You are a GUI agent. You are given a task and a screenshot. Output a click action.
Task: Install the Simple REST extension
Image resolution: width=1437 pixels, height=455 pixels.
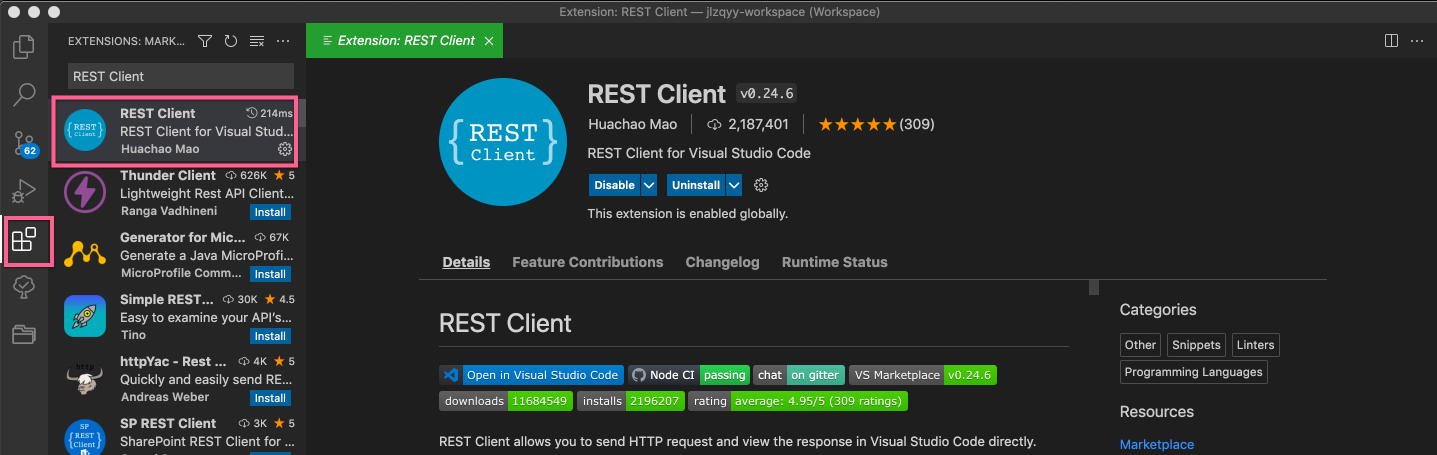270,336
